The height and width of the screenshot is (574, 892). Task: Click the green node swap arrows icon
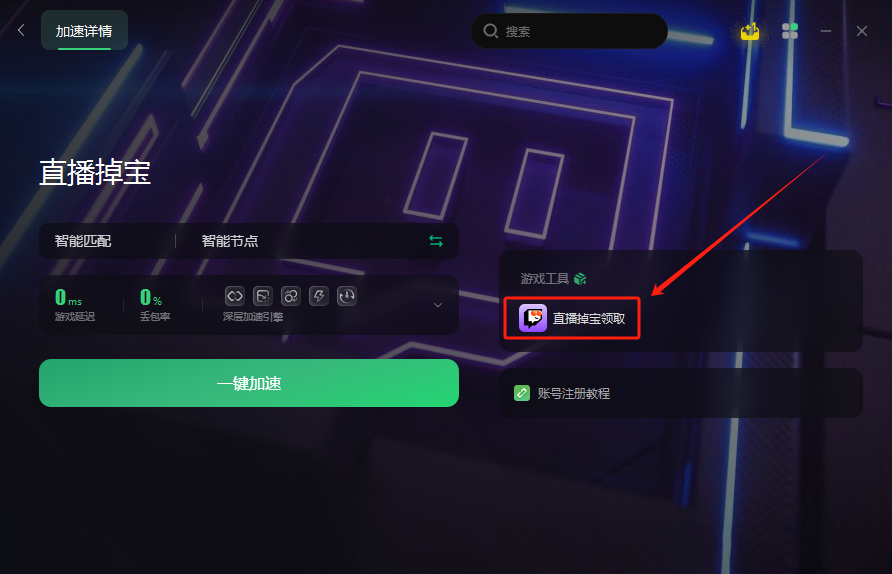coord(436,241)
